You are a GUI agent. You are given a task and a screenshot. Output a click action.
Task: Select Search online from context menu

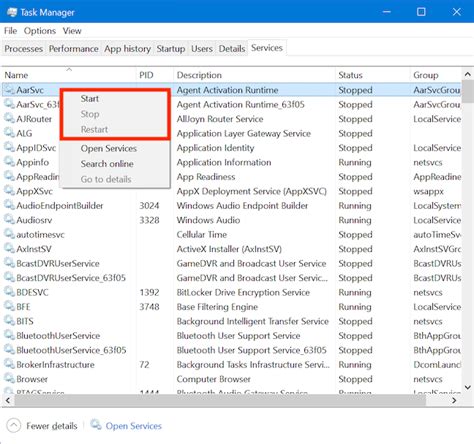click(x=107, y=164)
